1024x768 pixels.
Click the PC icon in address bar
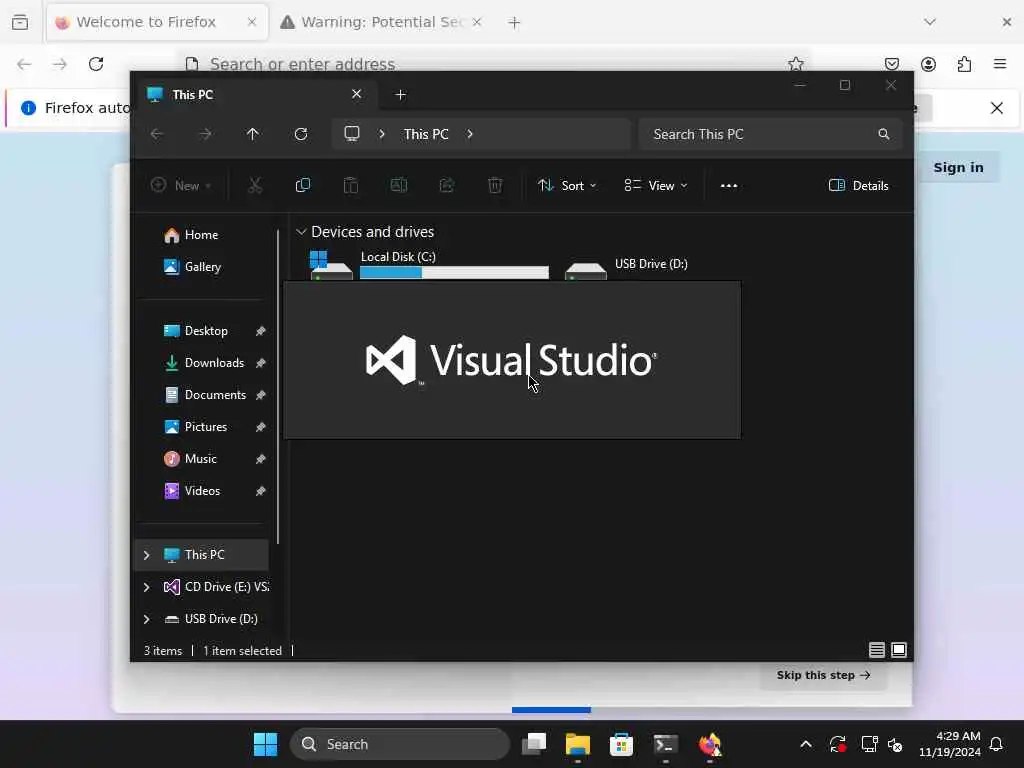tap(352, 134)
